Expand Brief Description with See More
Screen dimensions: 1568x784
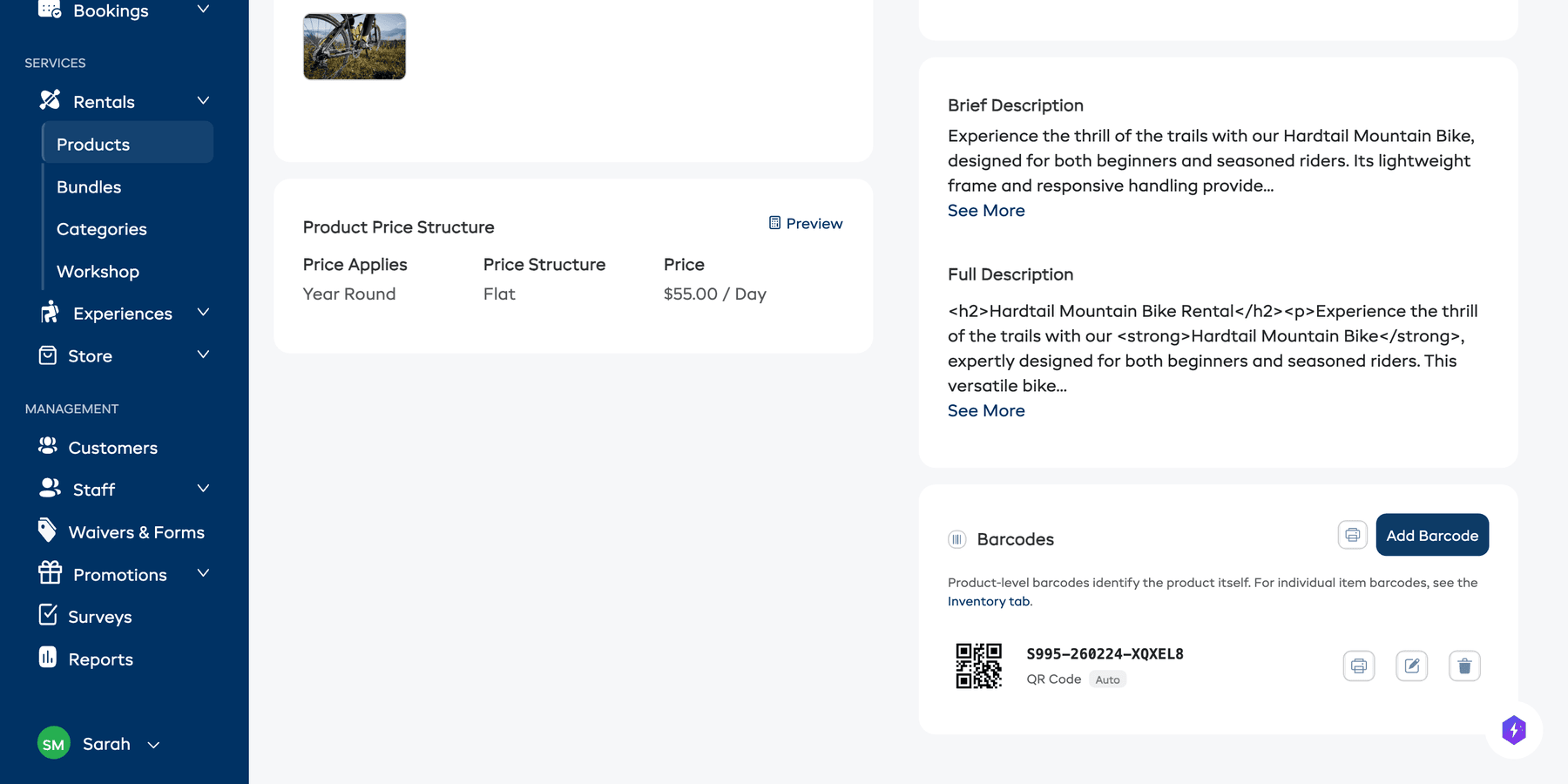[x=985, y=211]
